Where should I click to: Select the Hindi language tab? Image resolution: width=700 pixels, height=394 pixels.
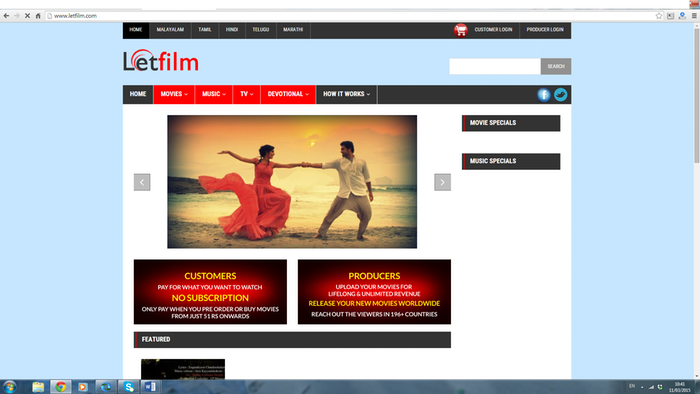pyautogui.click(x=232, y=30)
